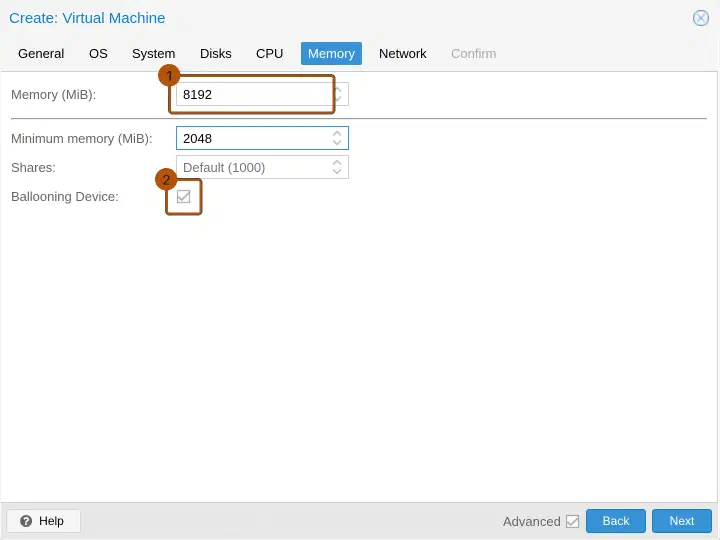Screen dimensions: 720x540
Task: Increase Minimum memory with up arrow
Action: click(337, 134)
